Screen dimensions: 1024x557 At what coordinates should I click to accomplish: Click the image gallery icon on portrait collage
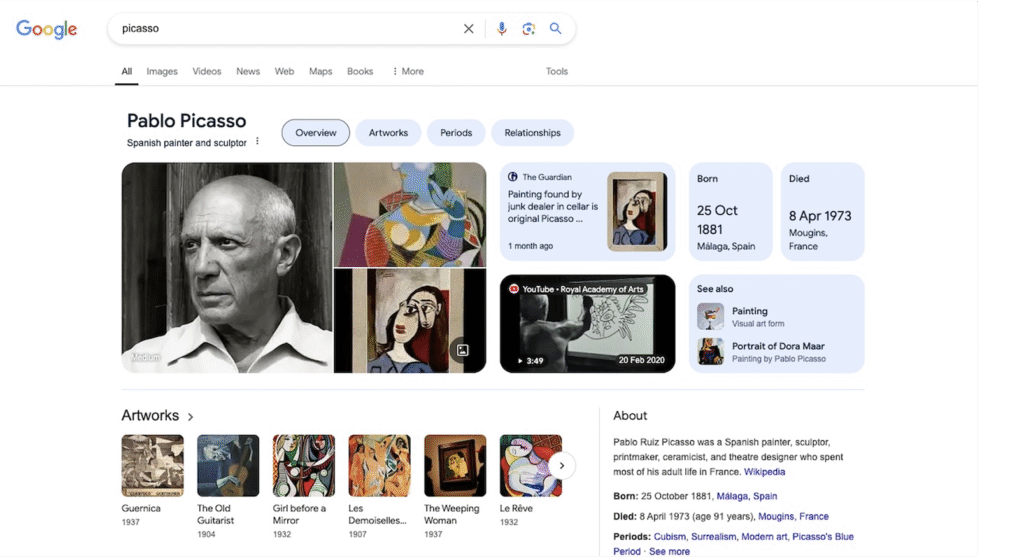click(461, 349)
